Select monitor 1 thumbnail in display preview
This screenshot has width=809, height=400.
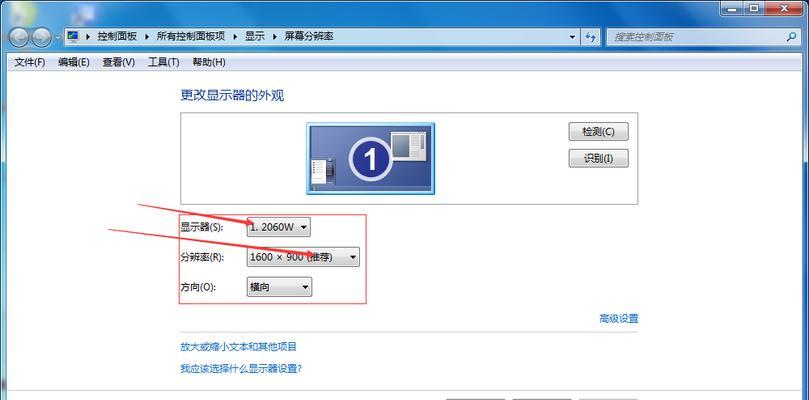click(x=370, y=158)
